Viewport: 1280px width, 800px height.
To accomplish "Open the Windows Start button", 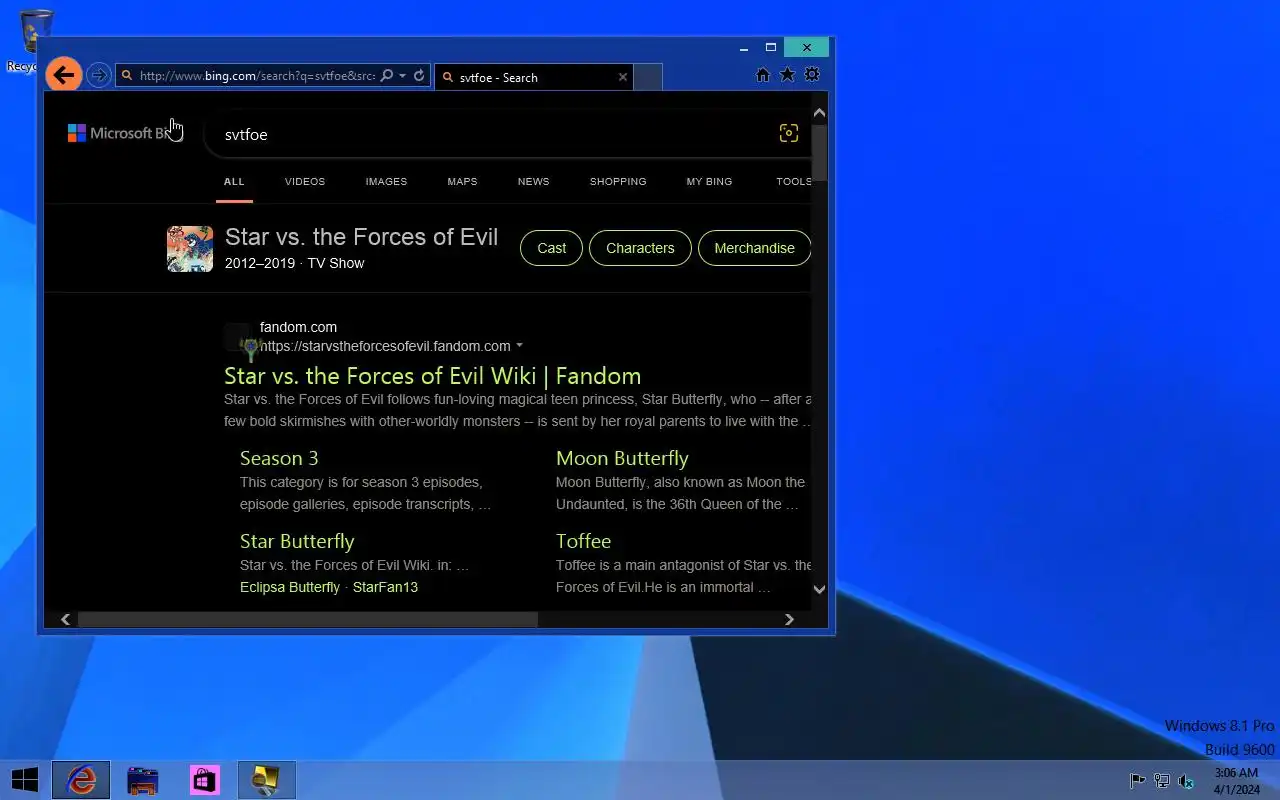I will pos(25,780).
